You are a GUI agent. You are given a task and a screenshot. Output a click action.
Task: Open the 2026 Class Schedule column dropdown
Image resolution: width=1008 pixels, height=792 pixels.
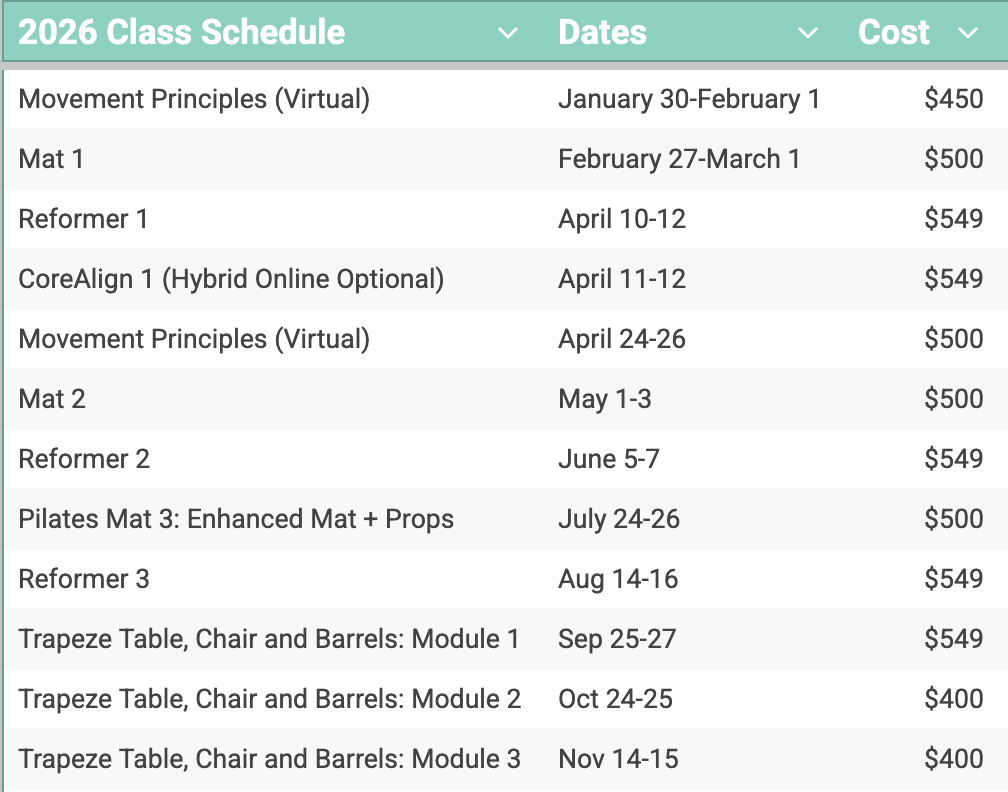coord(508,32)
